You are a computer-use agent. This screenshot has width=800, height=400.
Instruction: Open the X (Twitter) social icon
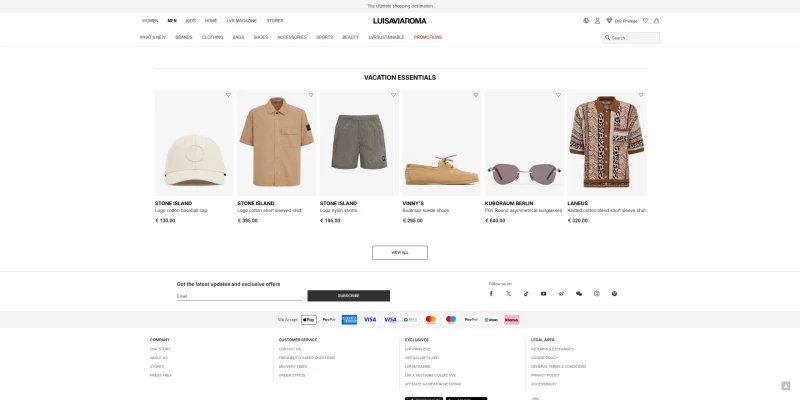[509, 294]
